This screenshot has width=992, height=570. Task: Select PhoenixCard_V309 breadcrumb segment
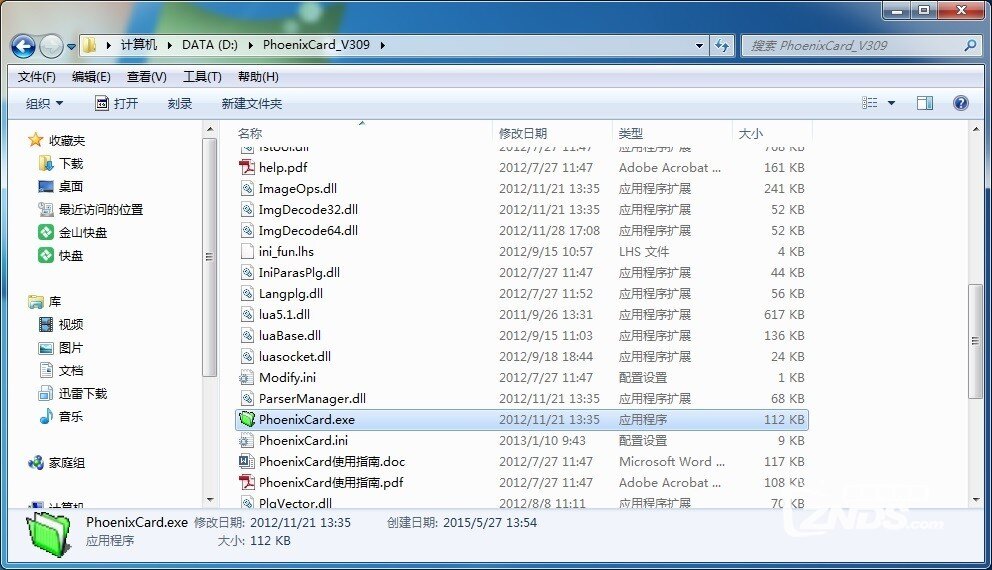(x=316, y=45)
